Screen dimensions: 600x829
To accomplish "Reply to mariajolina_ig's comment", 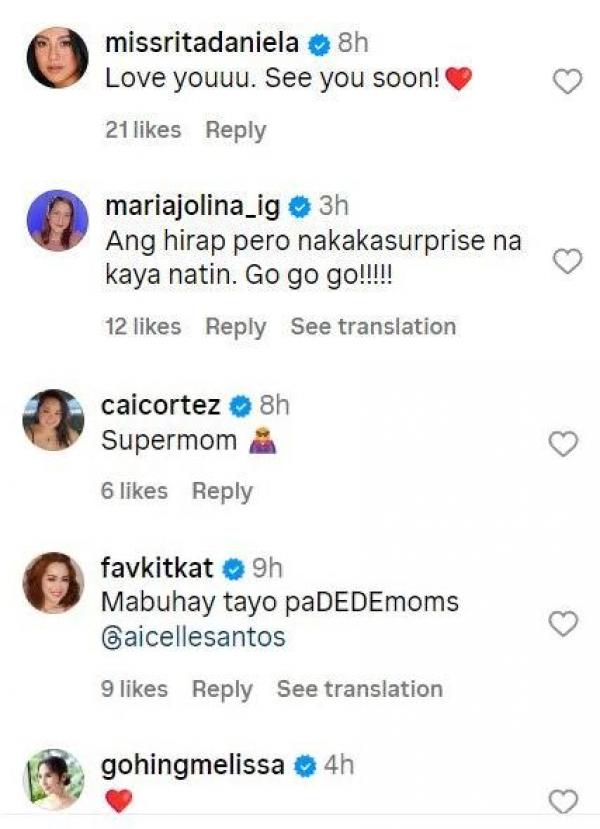I will [x=236, y=327].
